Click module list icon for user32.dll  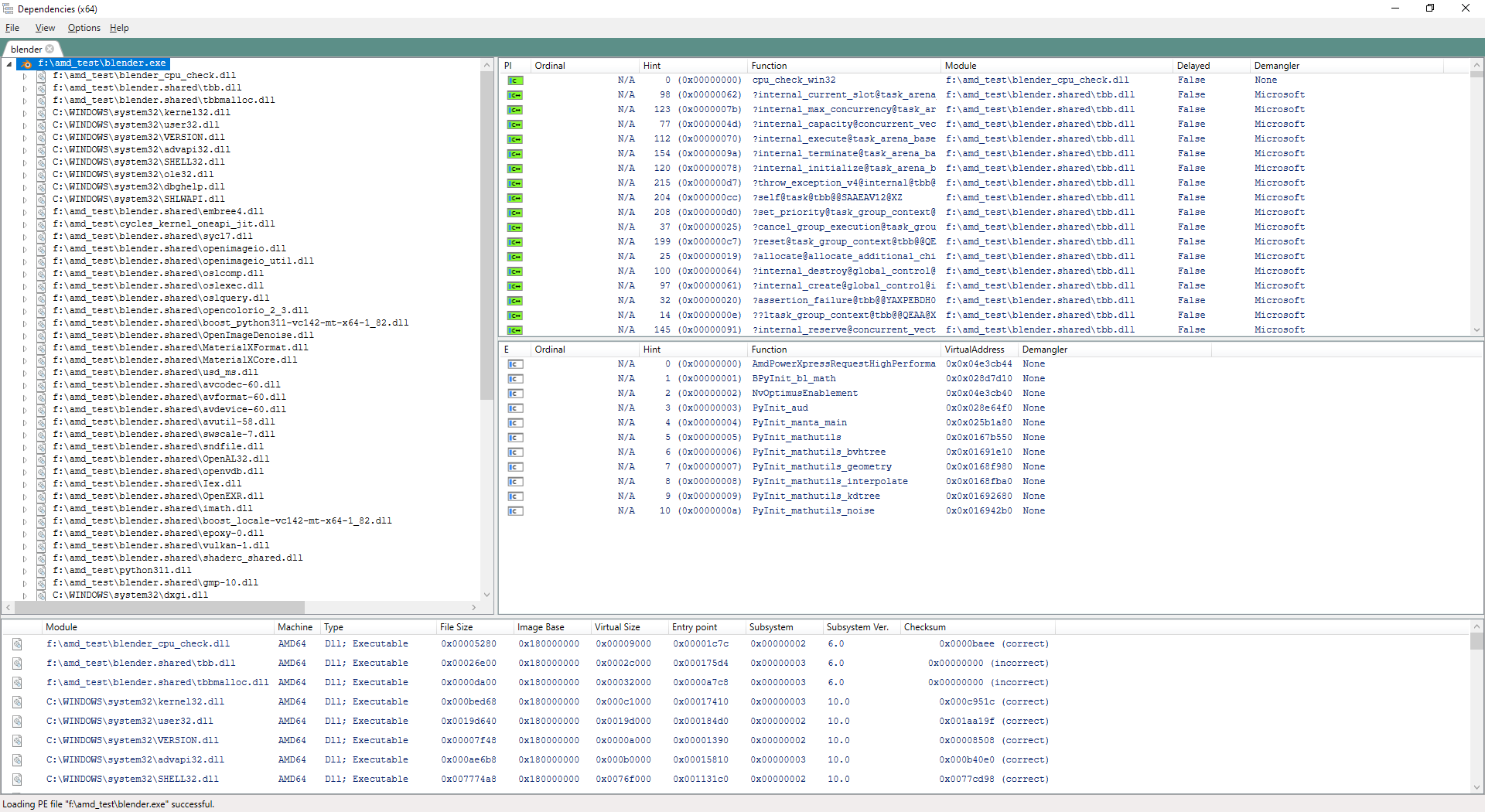click(x=17, y=722)
